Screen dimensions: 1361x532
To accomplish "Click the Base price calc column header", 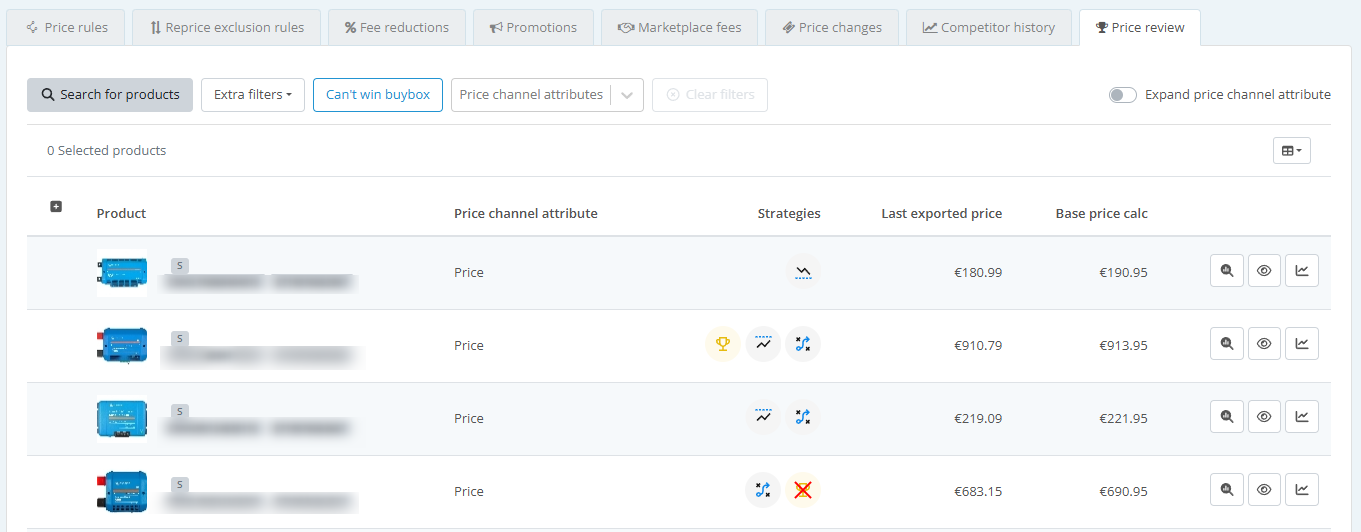I will (x=1101, y=213).
